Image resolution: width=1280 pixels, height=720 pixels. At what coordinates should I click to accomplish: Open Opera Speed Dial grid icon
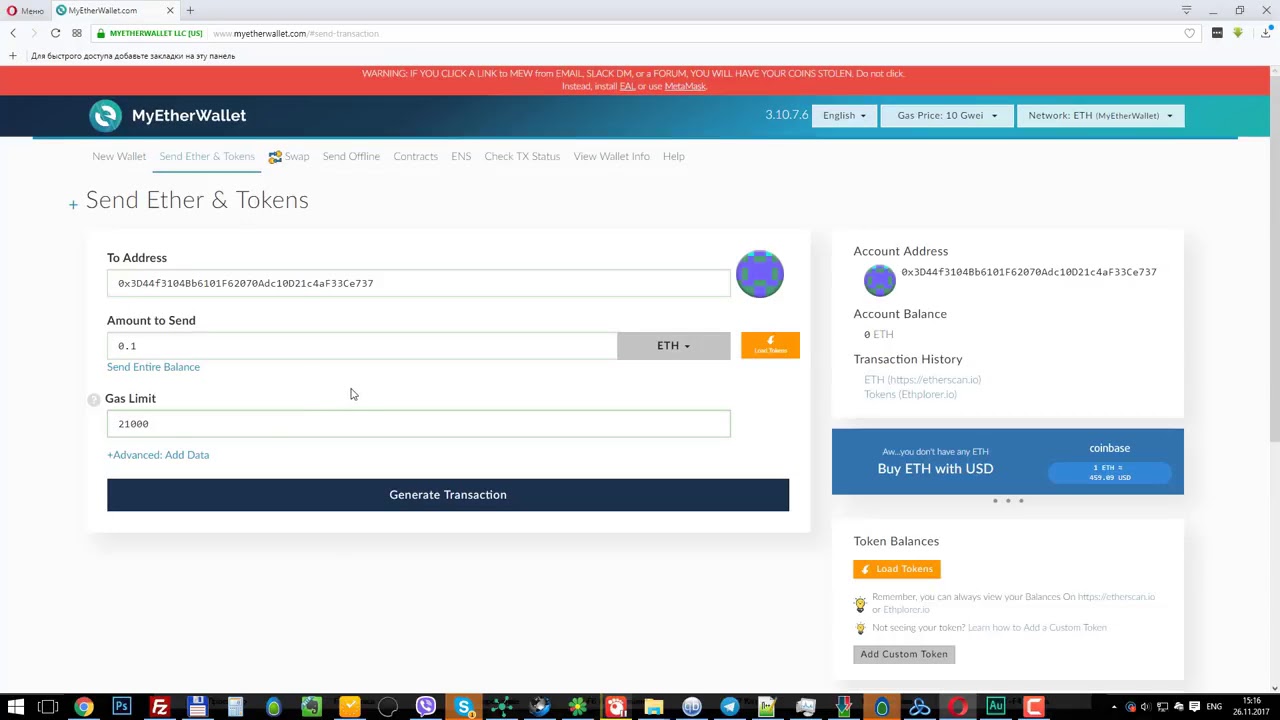pyautogui.click(x=76, y=33)
